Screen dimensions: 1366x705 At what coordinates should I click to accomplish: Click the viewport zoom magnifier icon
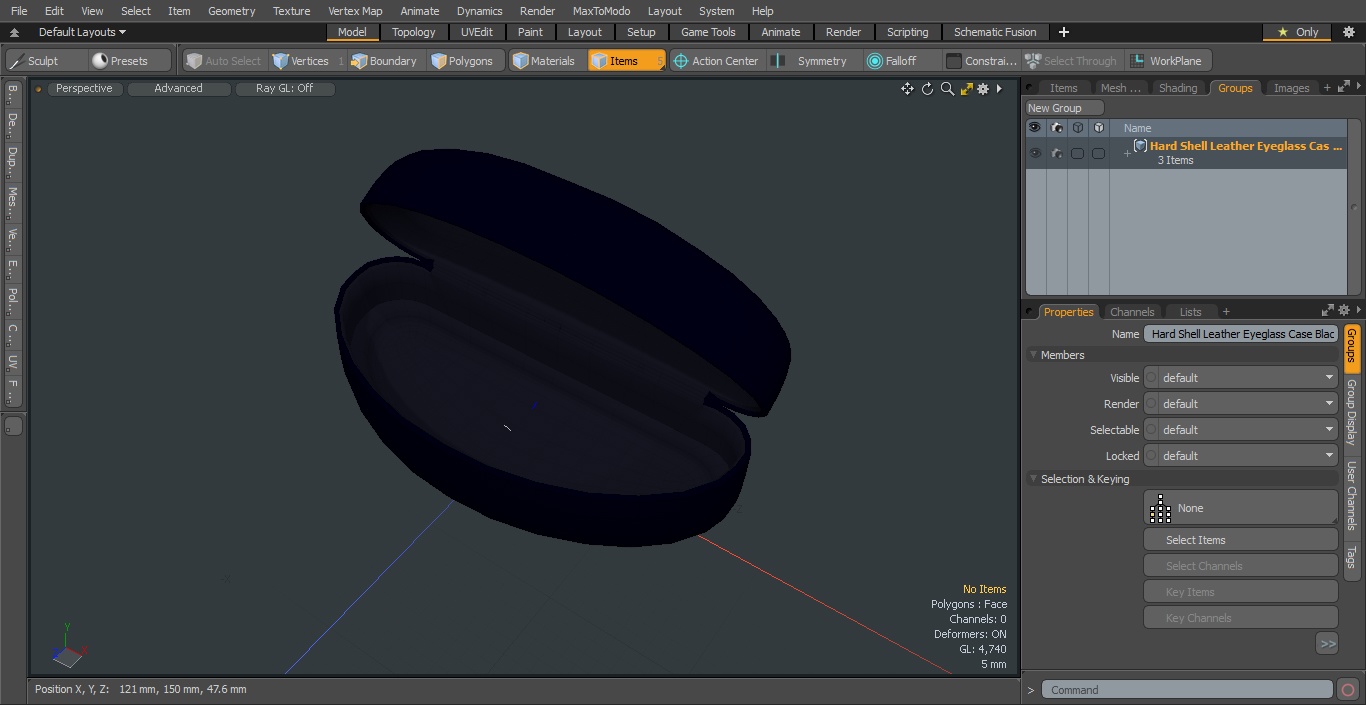(947, 89)
